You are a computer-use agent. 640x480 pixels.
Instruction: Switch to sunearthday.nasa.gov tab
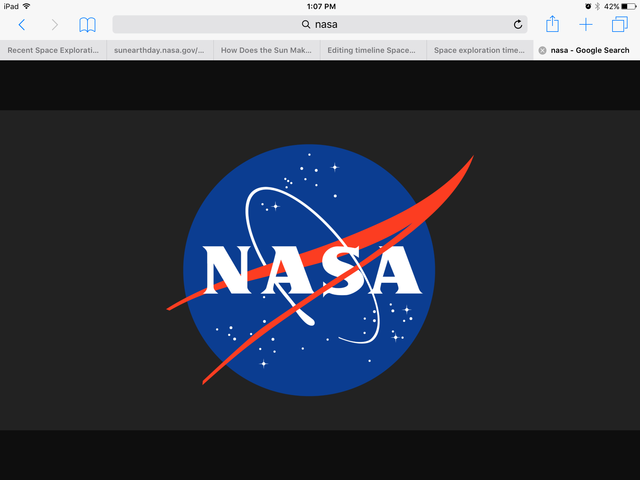tap(160, 50)
